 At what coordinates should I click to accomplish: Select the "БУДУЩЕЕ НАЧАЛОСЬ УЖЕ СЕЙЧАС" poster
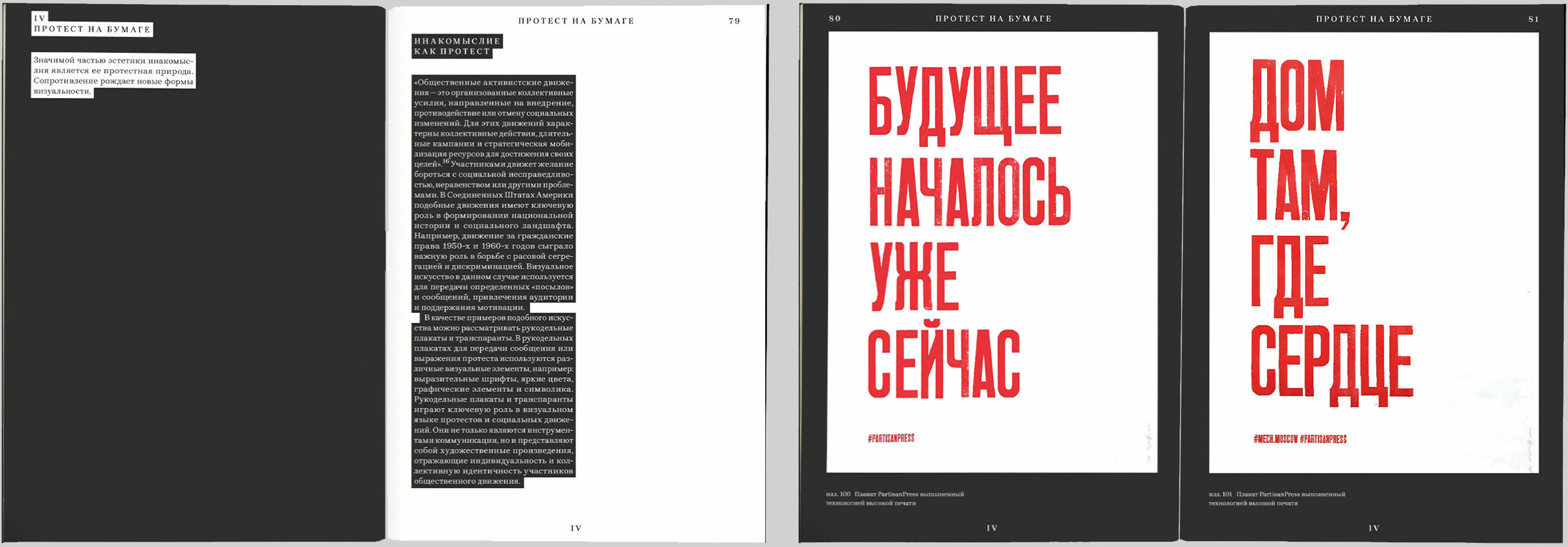point(992,252)
